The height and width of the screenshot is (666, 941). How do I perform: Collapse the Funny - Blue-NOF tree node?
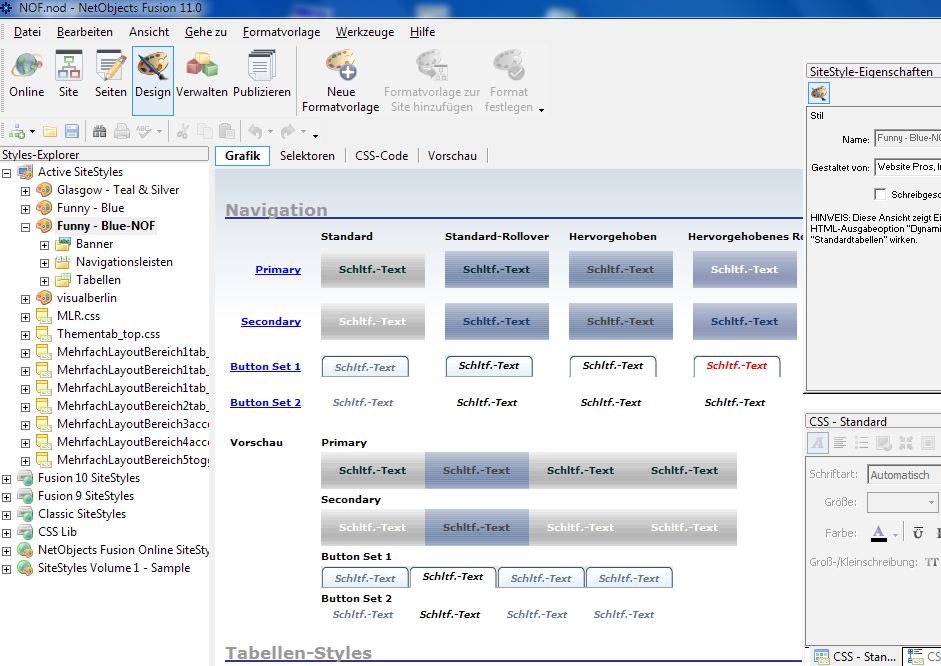point(26,226)
